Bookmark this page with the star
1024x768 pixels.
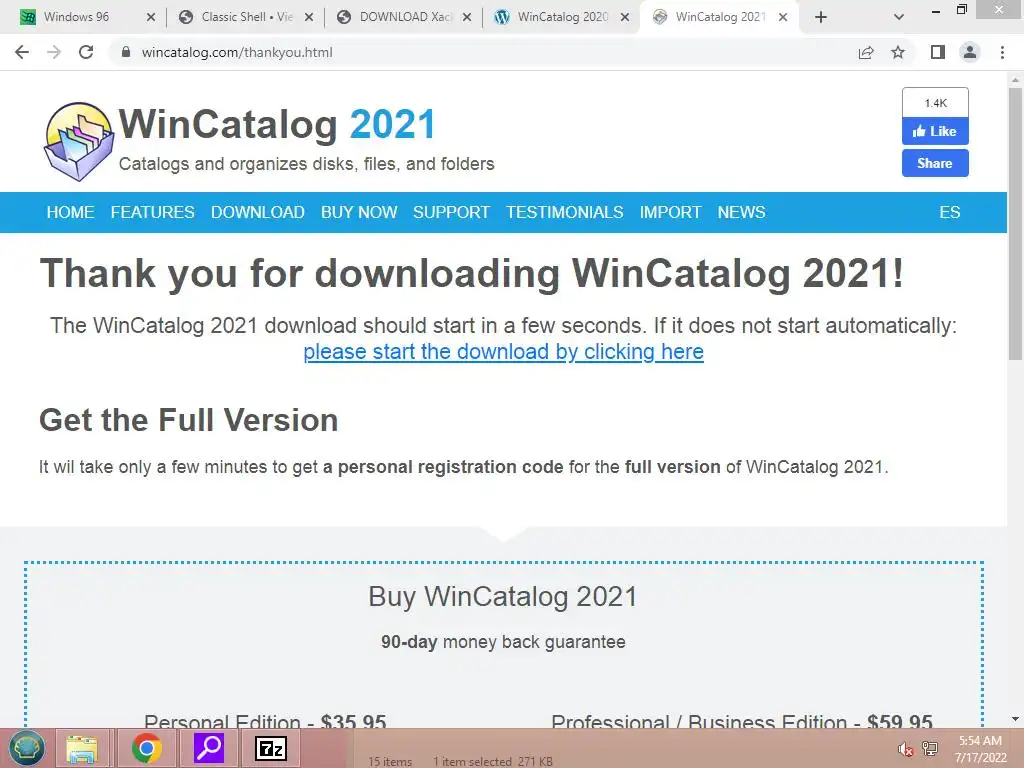click(x=898, y=52)
